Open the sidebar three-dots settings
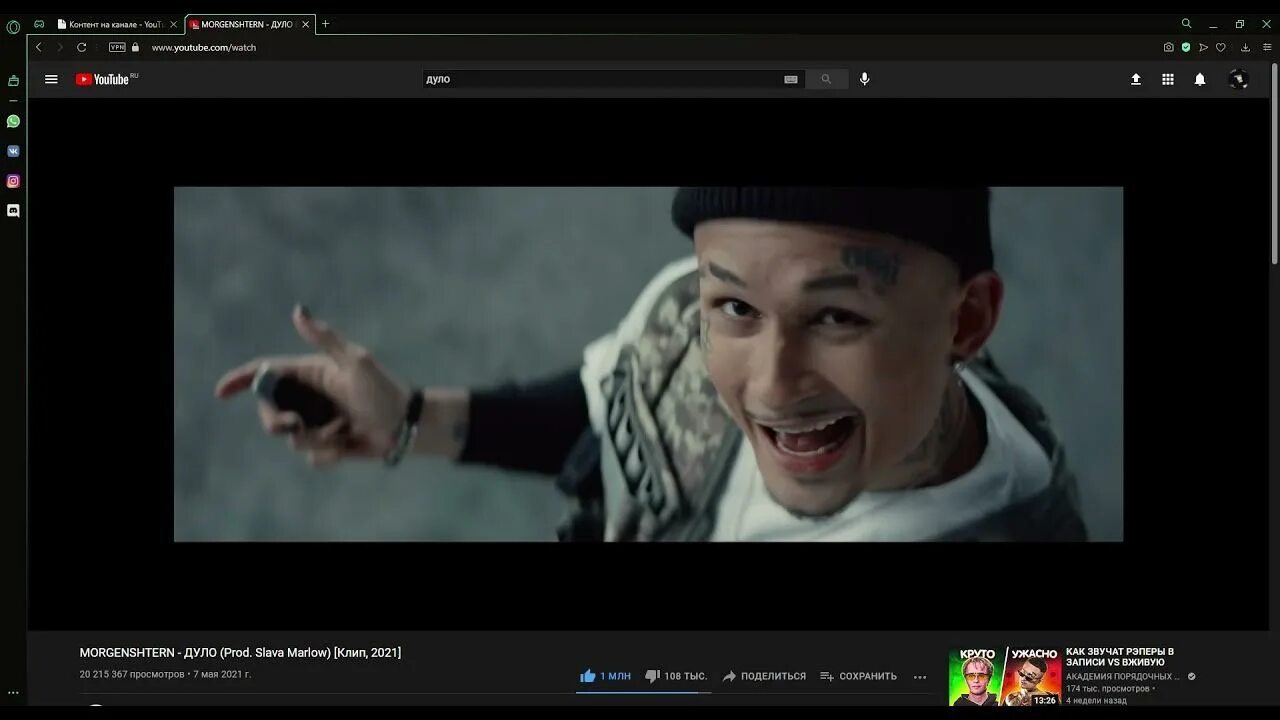 (13, 692)
